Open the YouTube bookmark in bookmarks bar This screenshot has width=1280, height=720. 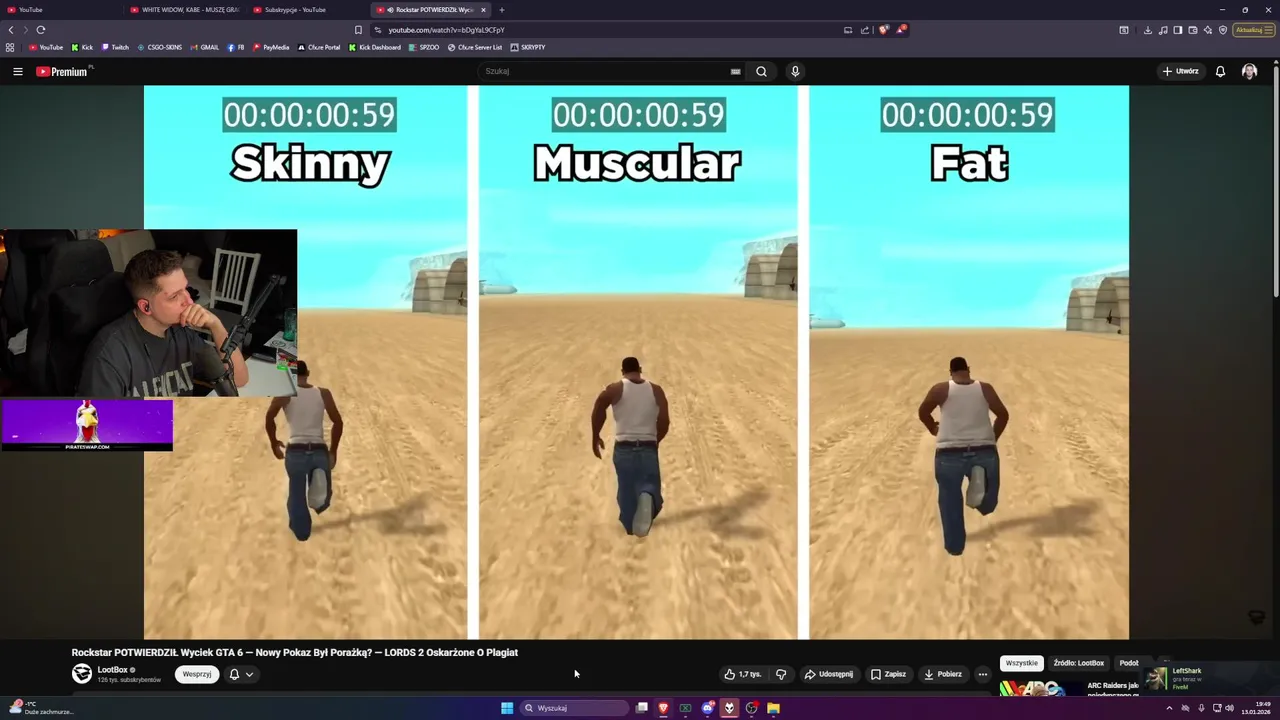click(x=46, y=47)
